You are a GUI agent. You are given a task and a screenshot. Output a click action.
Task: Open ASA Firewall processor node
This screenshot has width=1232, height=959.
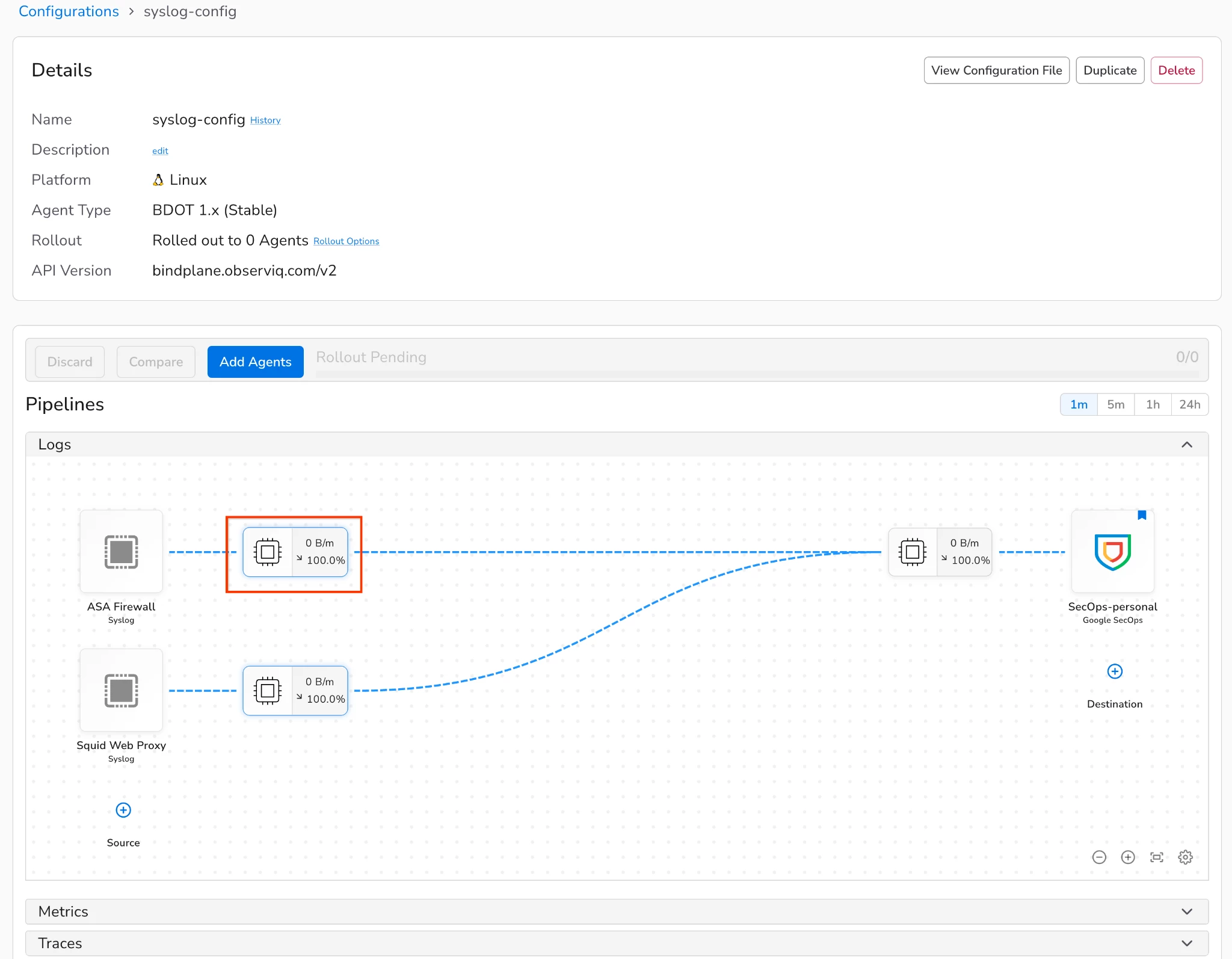295,552
